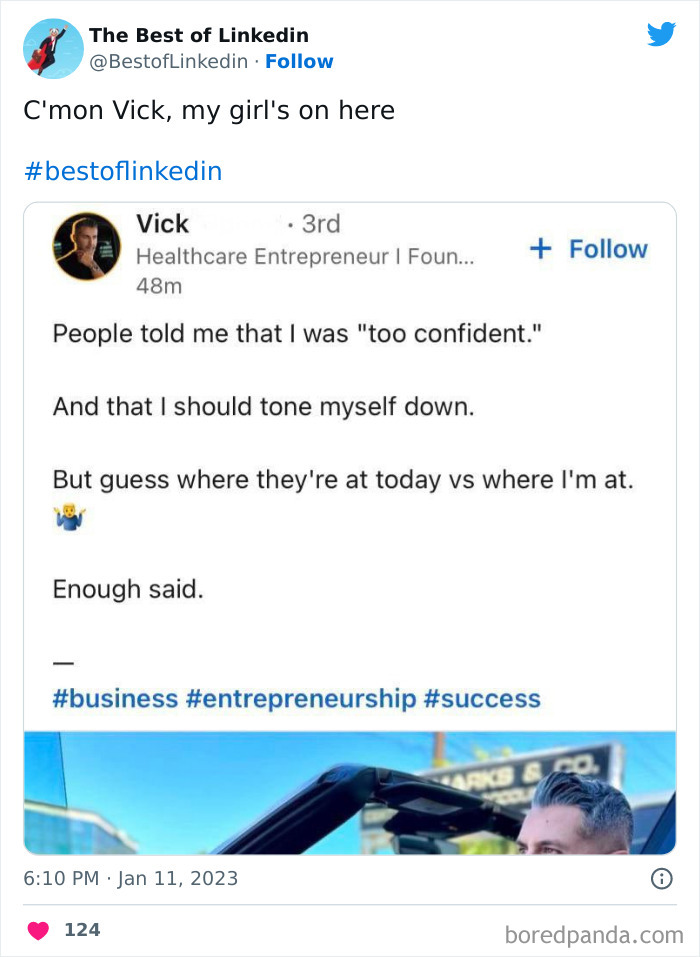The image size is (700, 957).
Task: Open the 6:10 PM Jan 11, 2023 timestamp
Action: [131, 878]
